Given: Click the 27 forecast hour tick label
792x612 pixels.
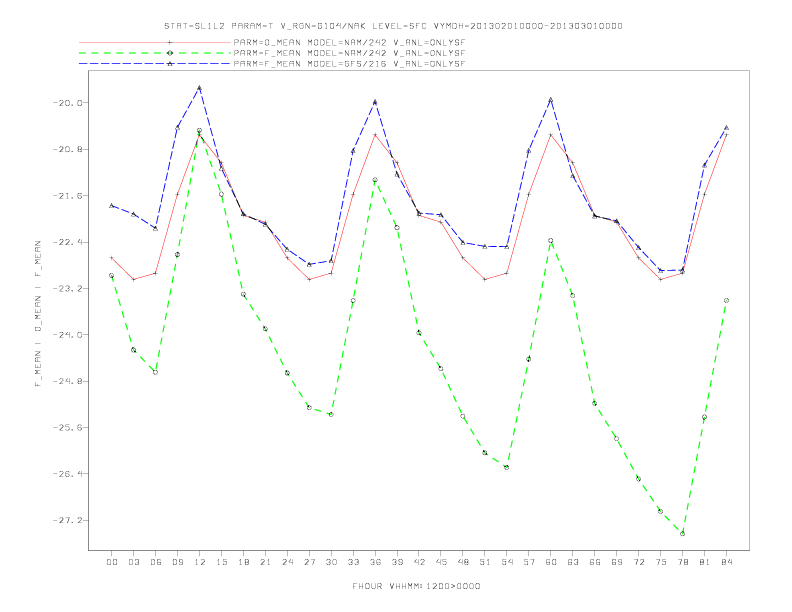Looking at the screenshot, I should [x=309, y=562].
